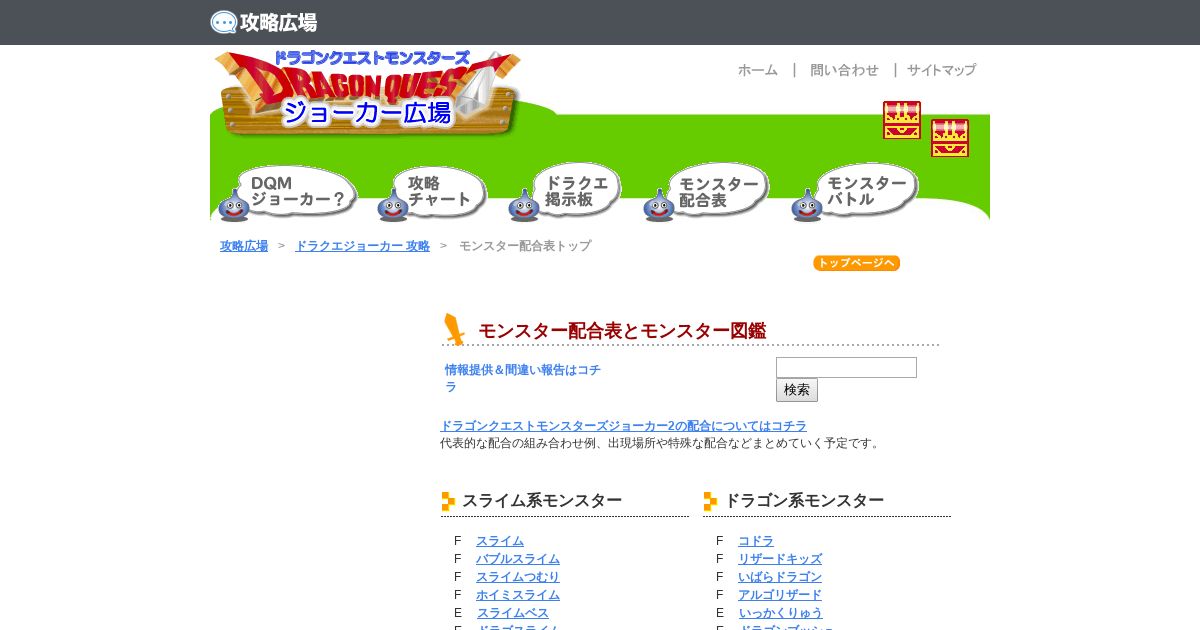Viewport: 1200px width, 630px height.
Task: Click the 攻略広場 breadcrumb link
Action: (244, 246)
